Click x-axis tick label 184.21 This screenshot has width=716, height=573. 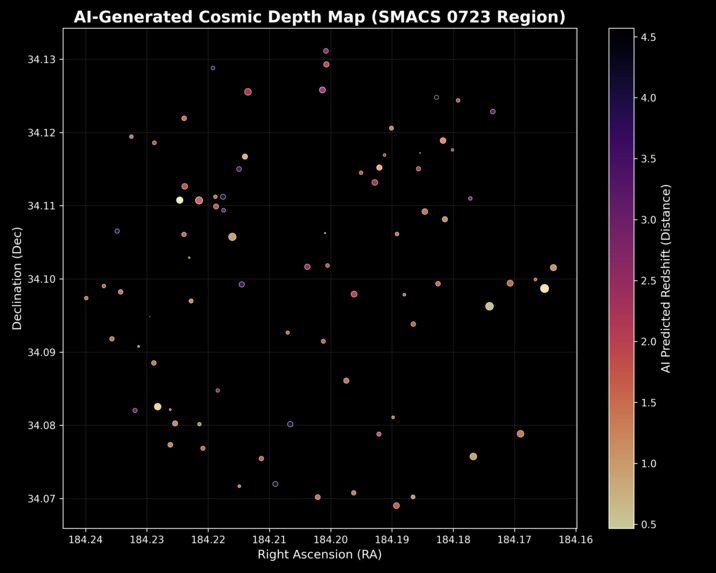tap(269, 540)
